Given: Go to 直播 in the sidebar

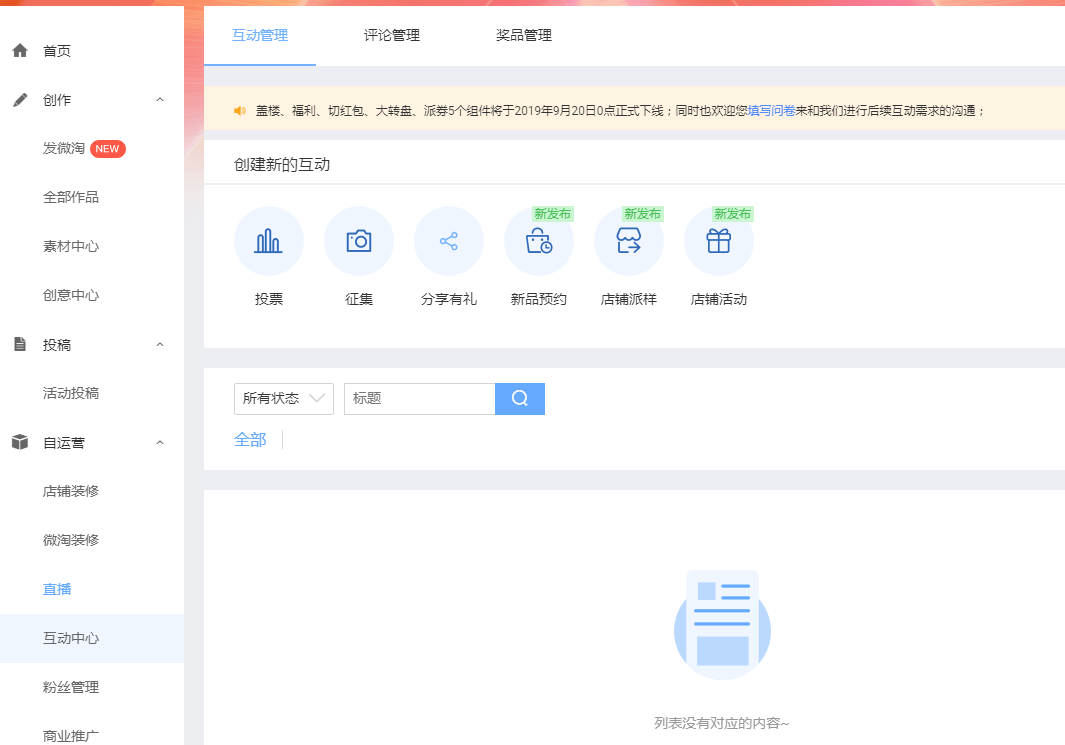Looking at the screenshot, I should 57,589.
